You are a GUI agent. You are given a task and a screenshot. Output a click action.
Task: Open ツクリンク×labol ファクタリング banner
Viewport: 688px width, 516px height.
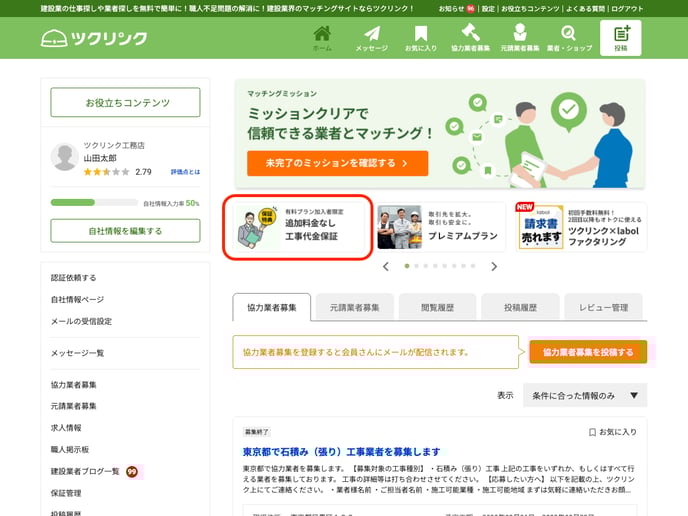[580, 227]
